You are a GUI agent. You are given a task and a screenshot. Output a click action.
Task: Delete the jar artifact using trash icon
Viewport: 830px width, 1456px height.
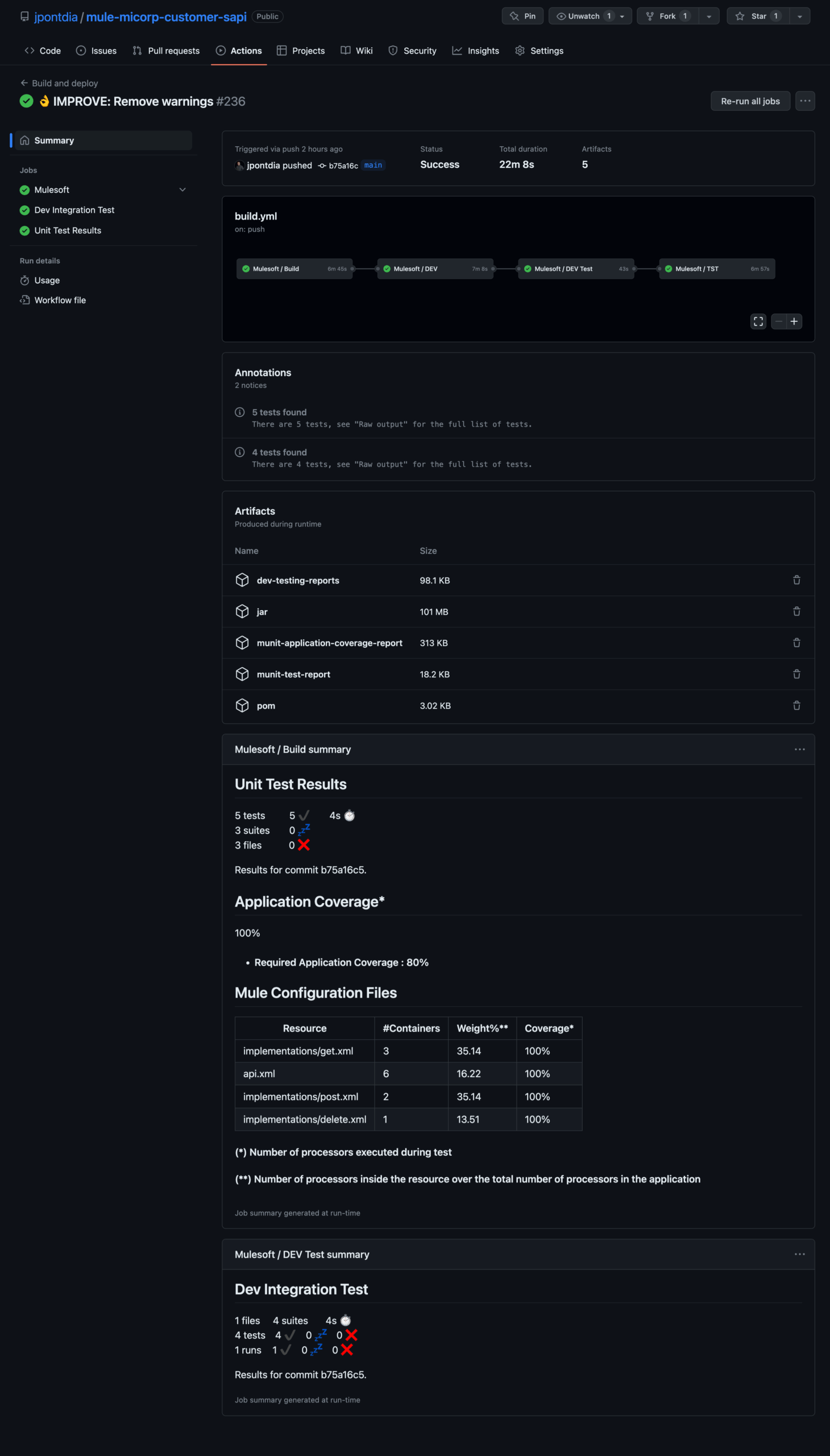[796, 611]
